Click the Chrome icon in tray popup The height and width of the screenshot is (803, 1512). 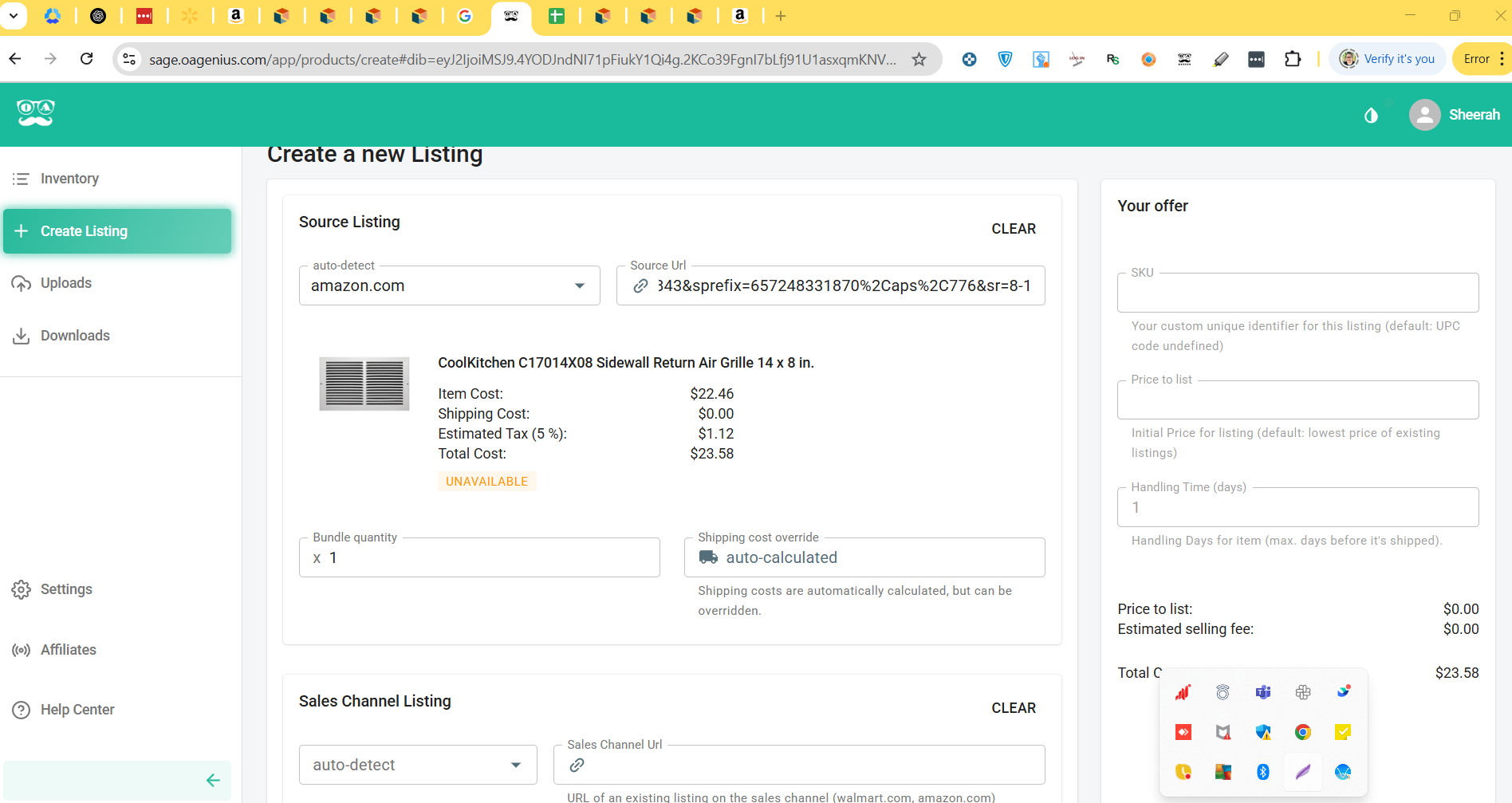point(1302,732)
